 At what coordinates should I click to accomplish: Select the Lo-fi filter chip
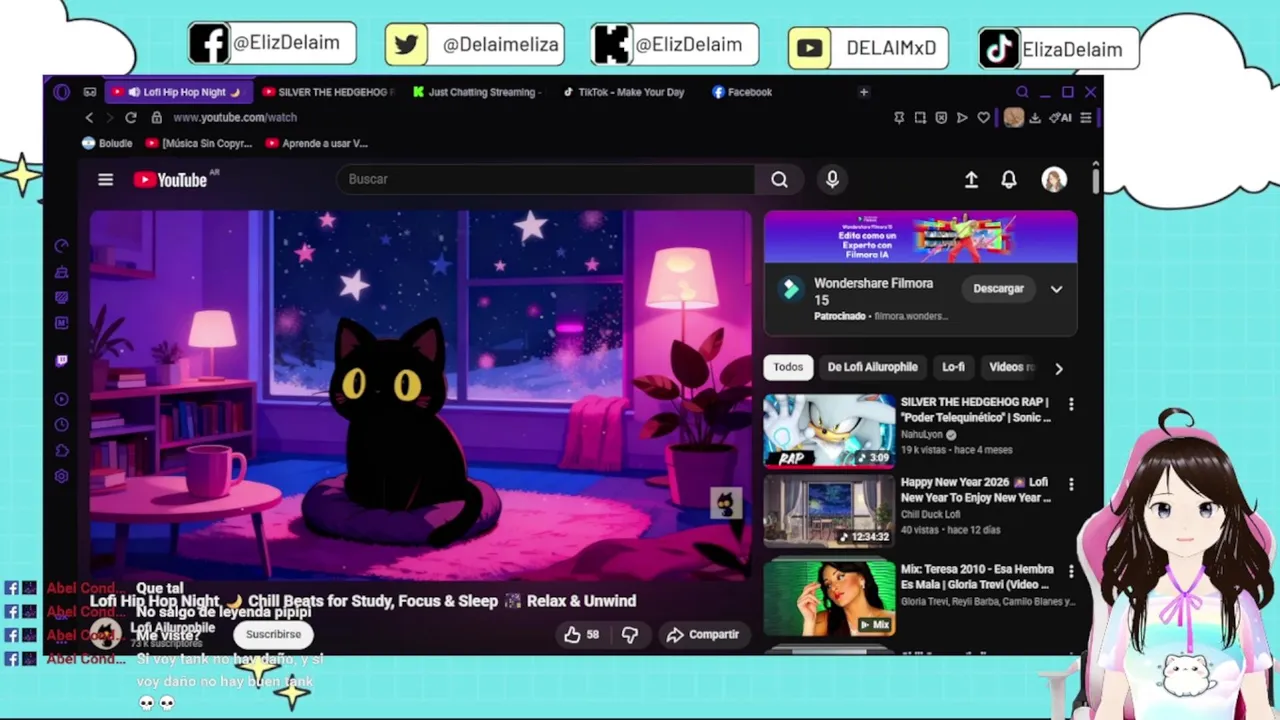[953, 367]
